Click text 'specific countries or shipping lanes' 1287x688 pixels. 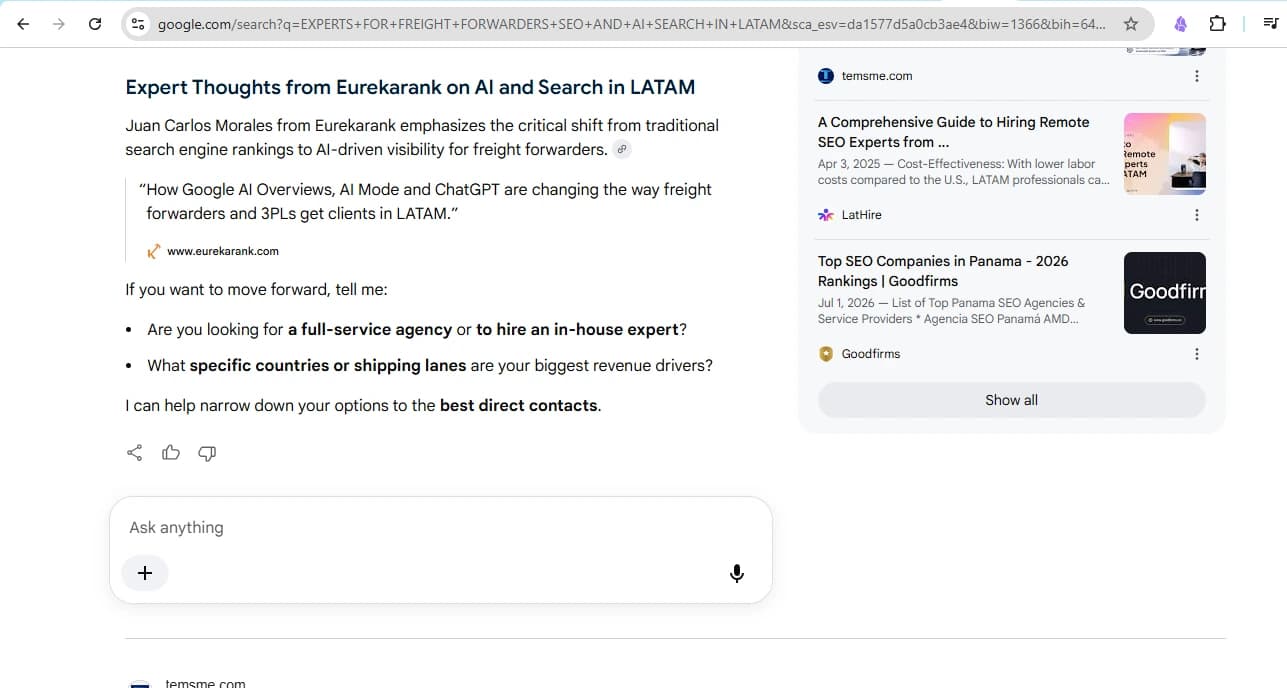click(x=328, y=365)
